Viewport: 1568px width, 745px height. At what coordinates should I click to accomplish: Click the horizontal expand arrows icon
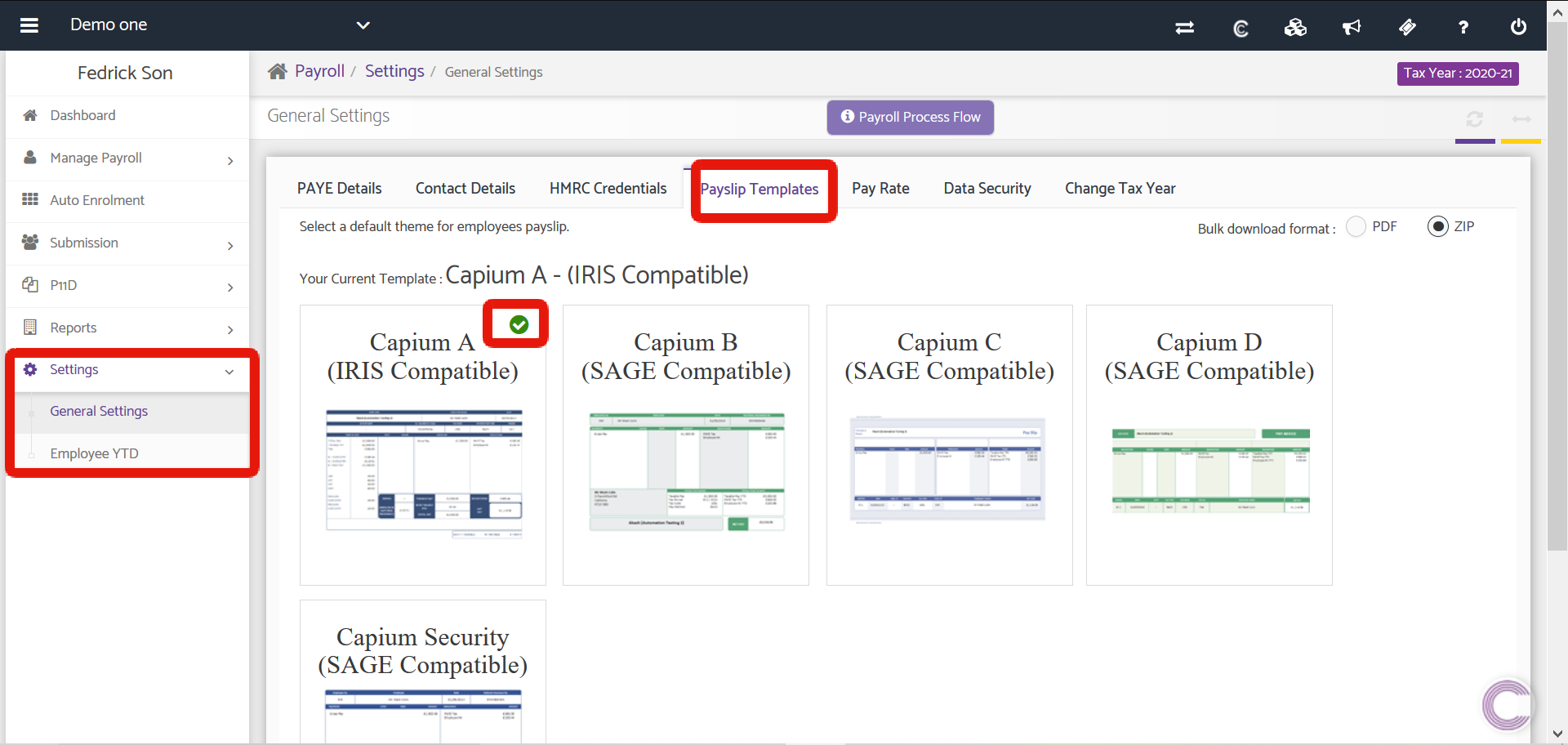point(1521,119)
